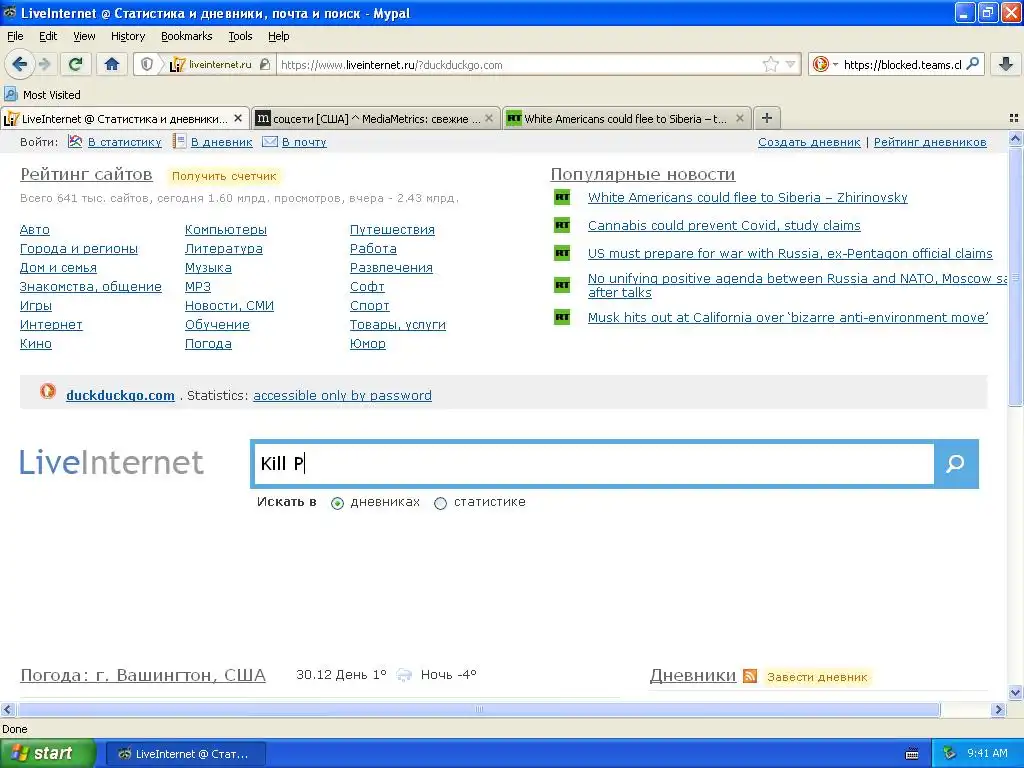The height and width of the screenshot is (768, 1024).
Task: Open the В дневник link
Action: click(221, 142)
